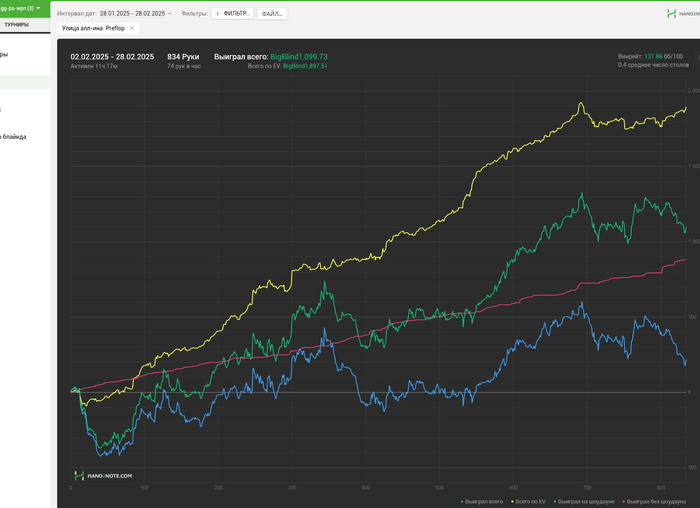Toggle the green Выиграл всего legend series
Screen dimensions: 700x508
coord(482,502)
